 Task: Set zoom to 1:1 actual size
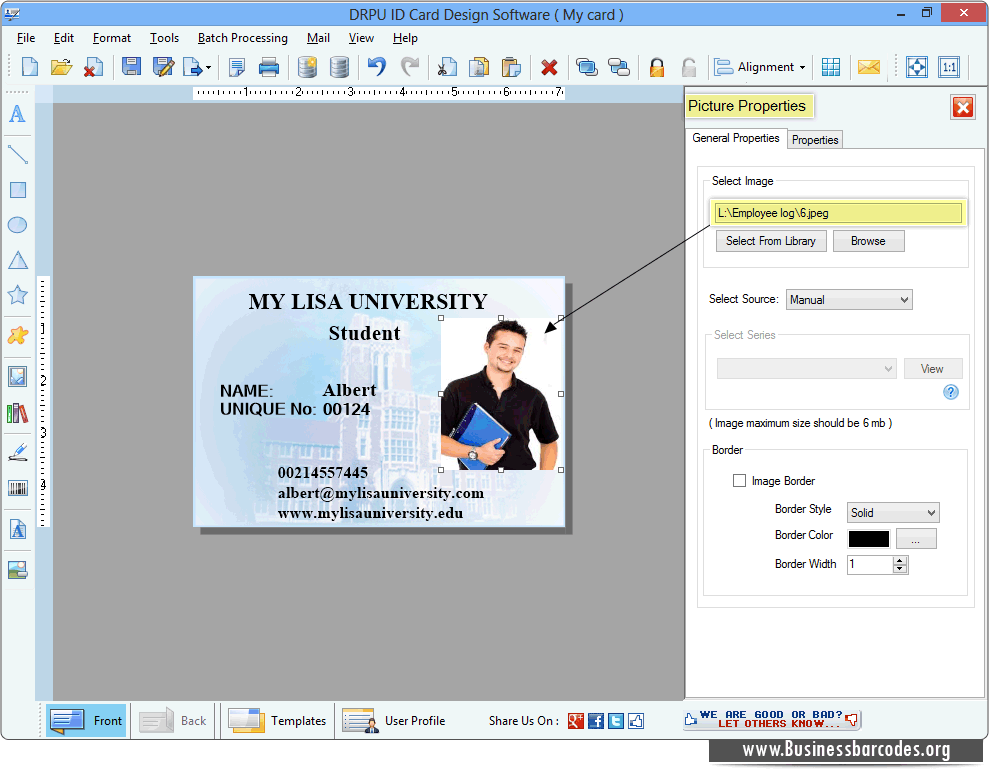click(949, 67)
